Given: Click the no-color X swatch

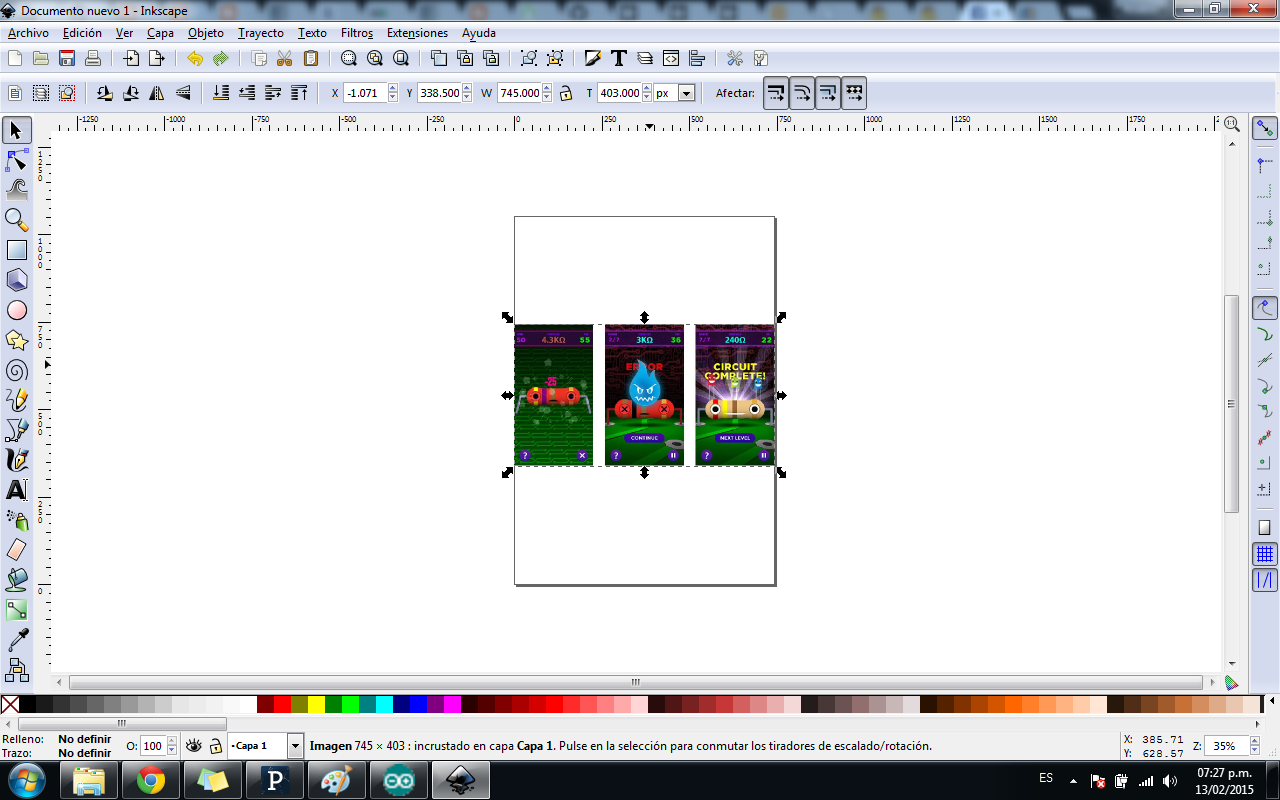Looking at the screenshot, I should tap(10, 704).
